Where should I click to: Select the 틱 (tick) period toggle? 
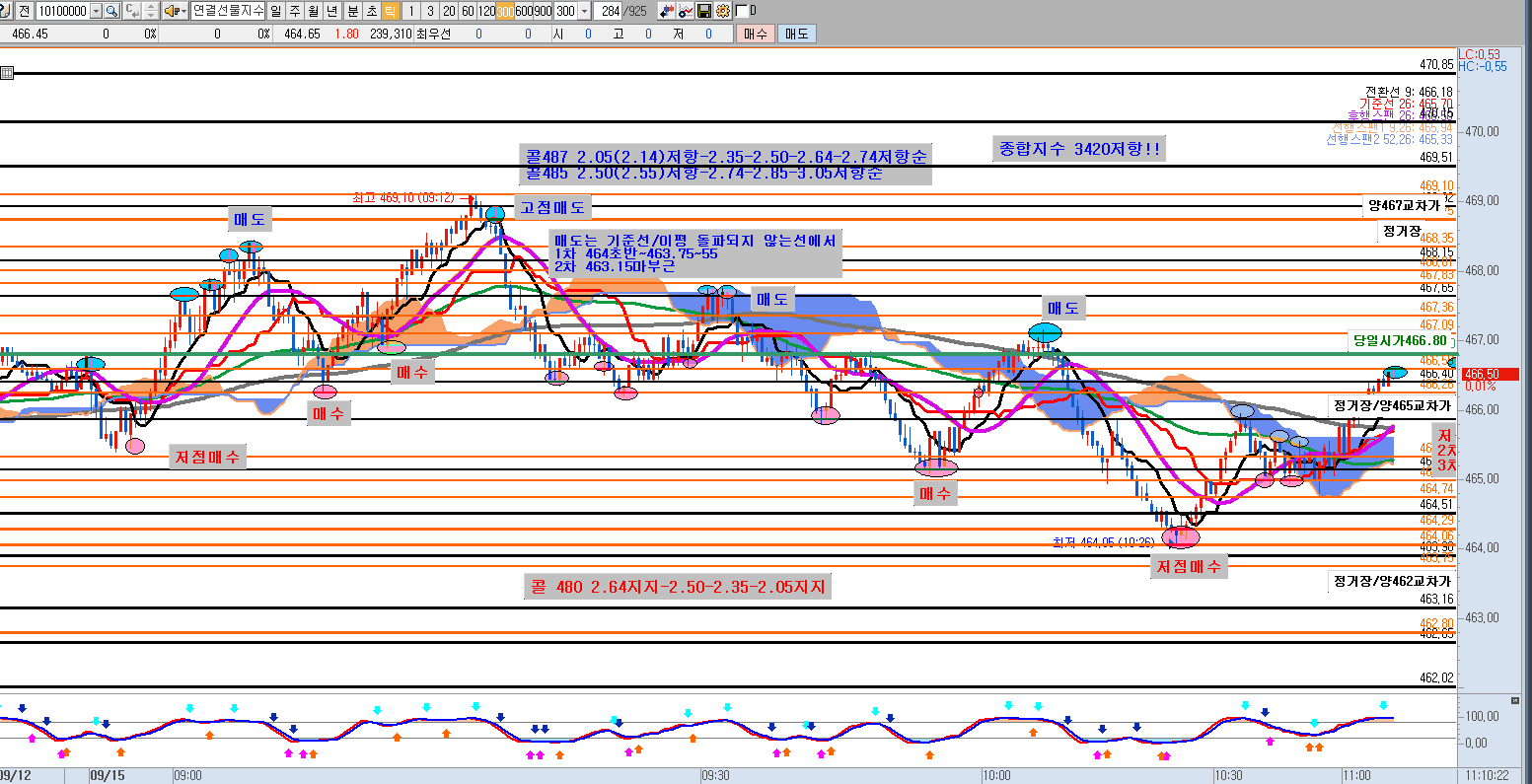click(390, 11)
